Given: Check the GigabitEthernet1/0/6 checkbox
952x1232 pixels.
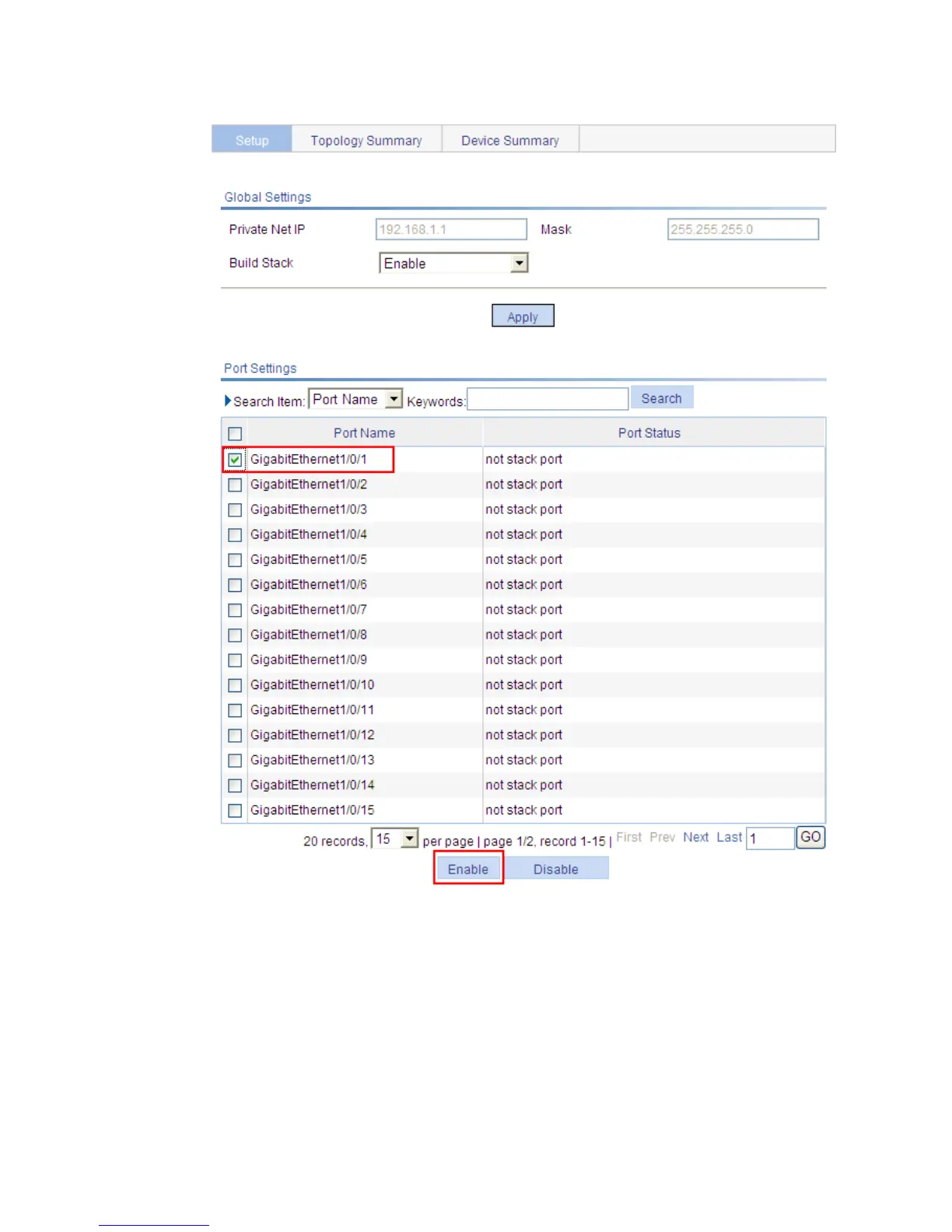Looking at the screenshot, I should [235, 585].
